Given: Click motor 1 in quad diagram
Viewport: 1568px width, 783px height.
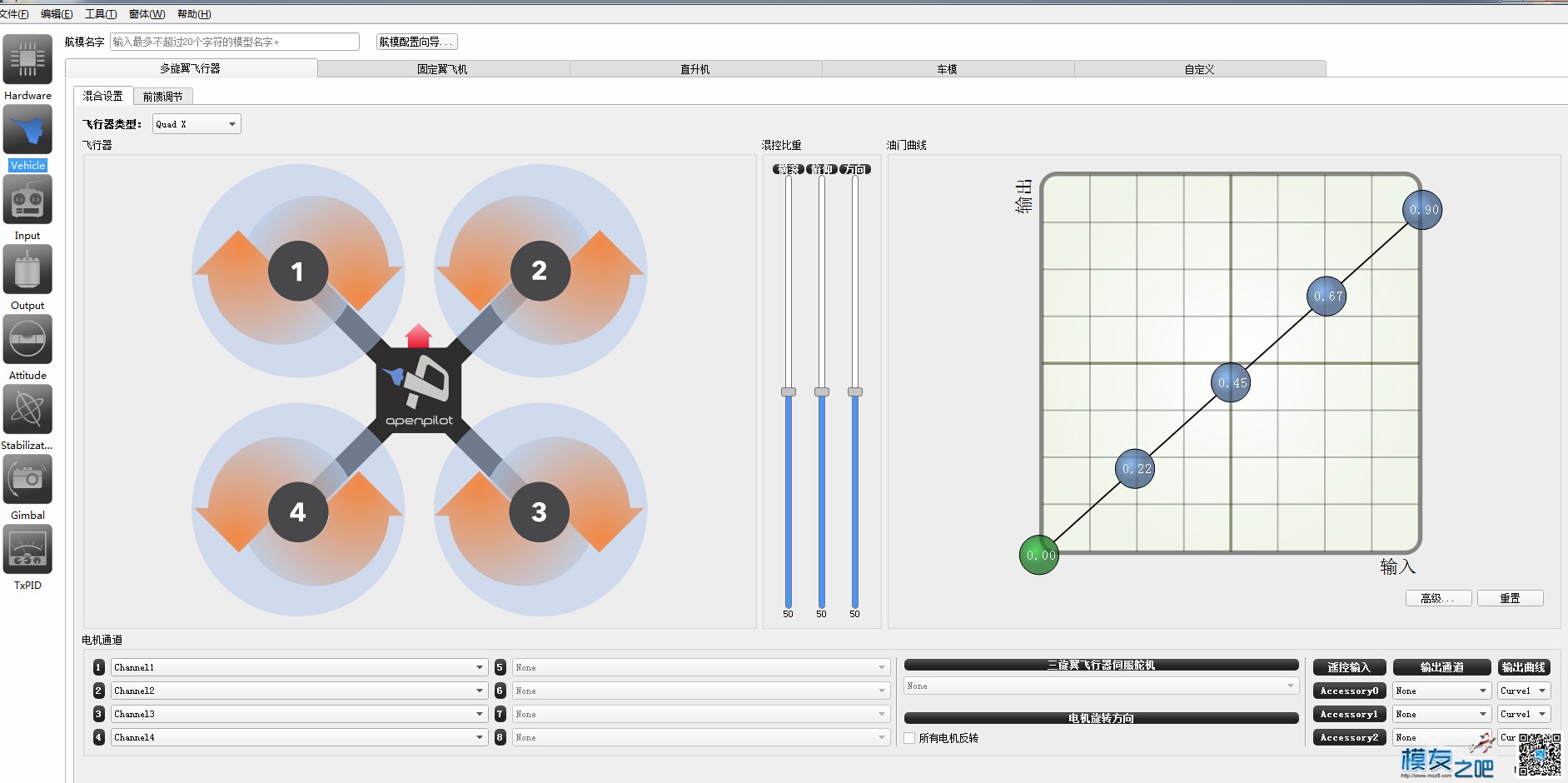Looking at the screenshot, I should coord(297,271).
